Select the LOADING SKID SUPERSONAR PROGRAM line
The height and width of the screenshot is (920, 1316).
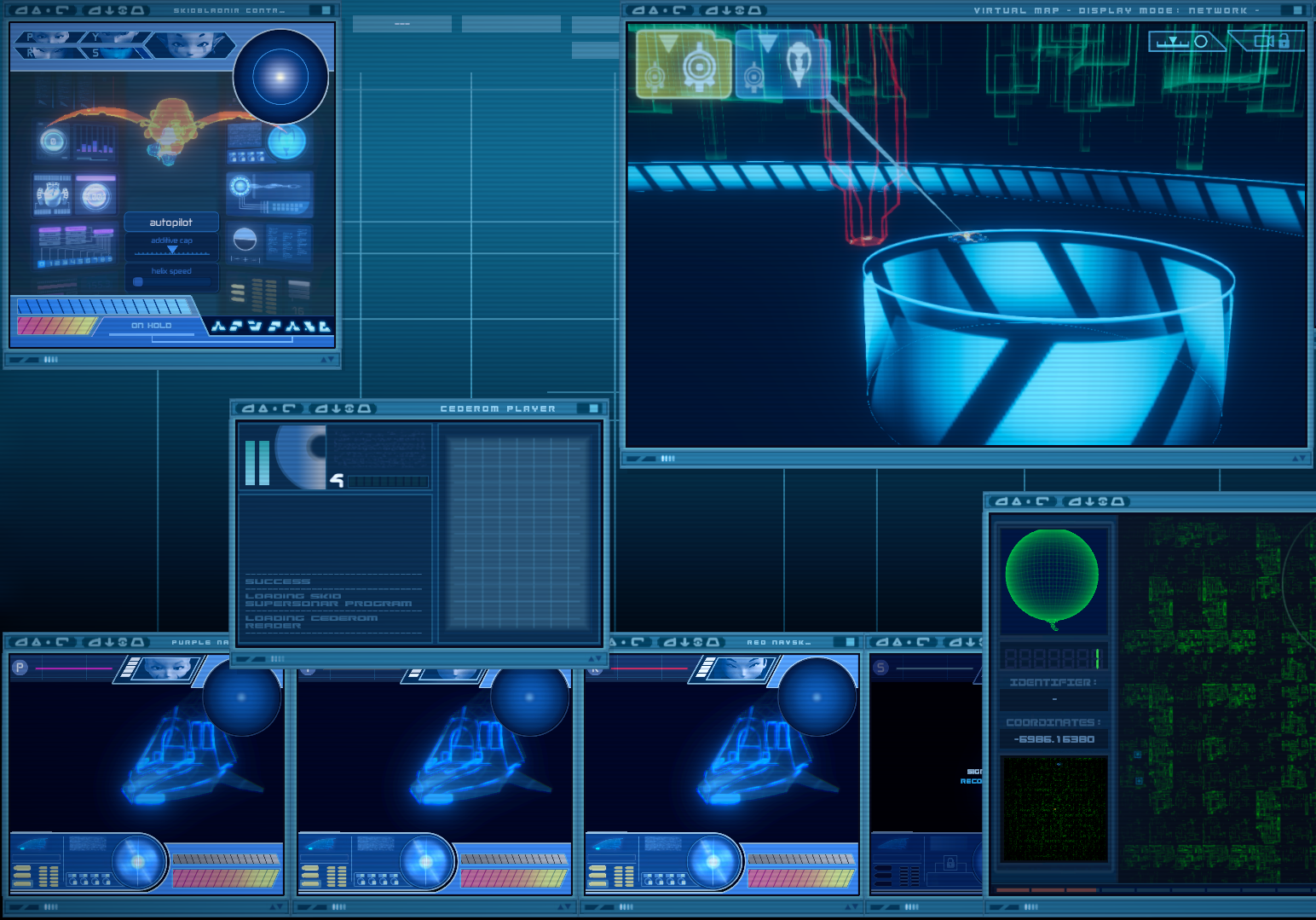329,599
